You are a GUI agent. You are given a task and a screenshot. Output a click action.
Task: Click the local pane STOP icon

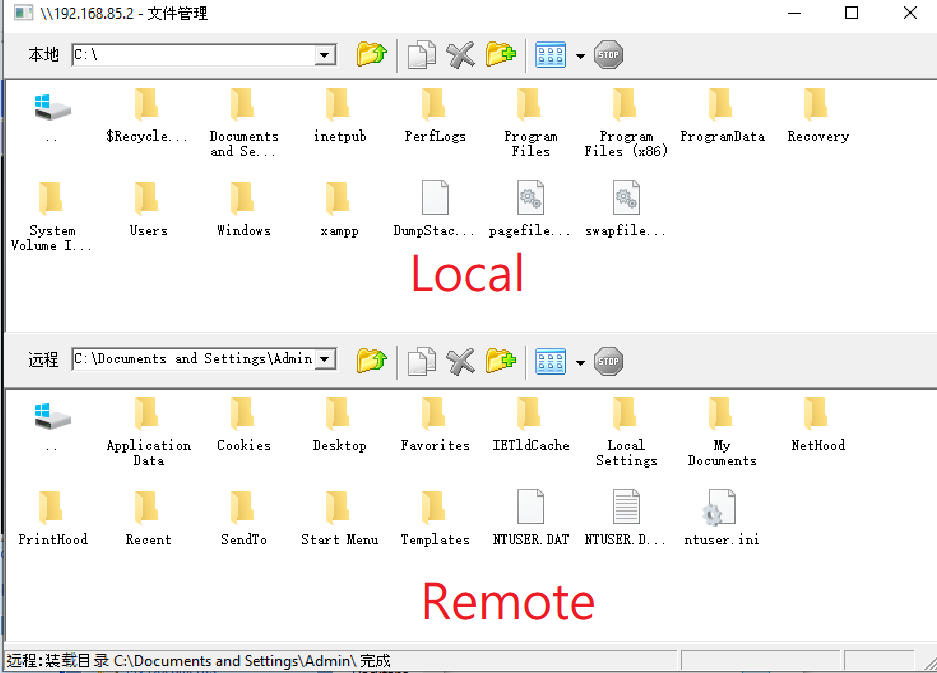pyautogui.click(x=608, y=55)
